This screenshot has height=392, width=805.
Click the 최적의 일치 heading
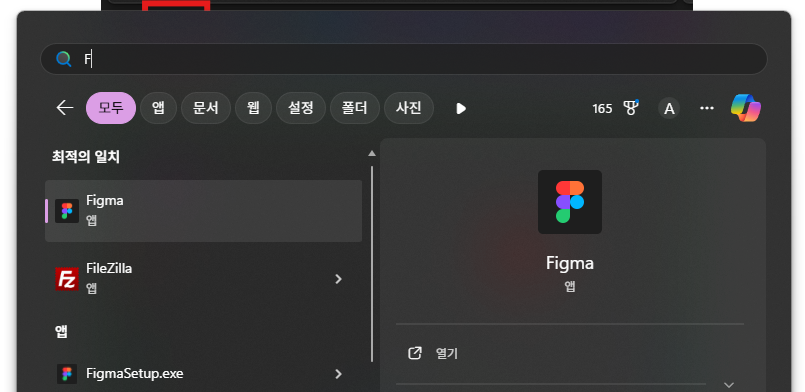pos(86,157)
